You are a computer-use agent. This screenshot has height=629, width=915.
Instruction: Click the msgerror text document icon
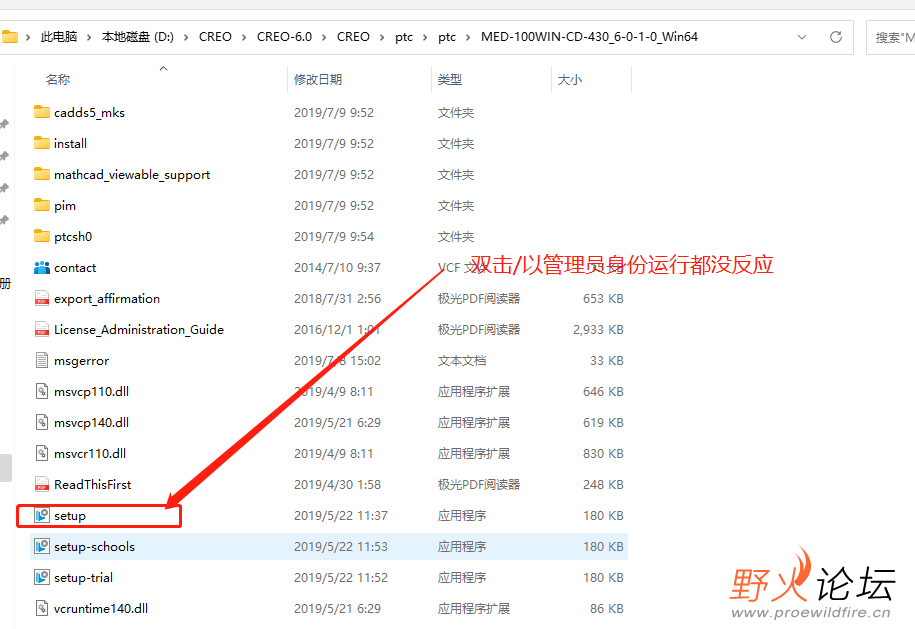point(41,360)
